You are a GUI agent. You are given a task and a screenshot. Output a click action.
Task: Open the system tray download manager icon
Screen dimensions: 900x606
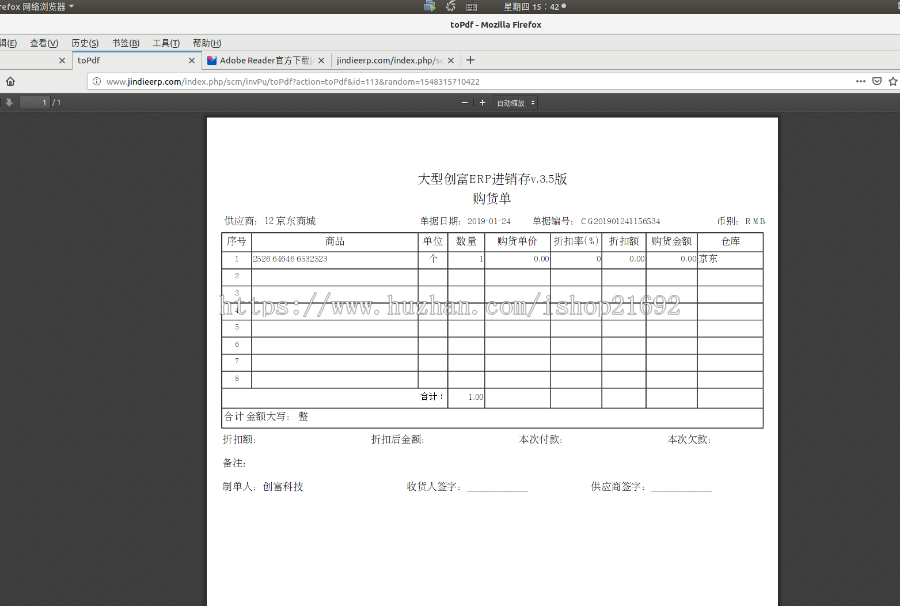pos(429,6)
